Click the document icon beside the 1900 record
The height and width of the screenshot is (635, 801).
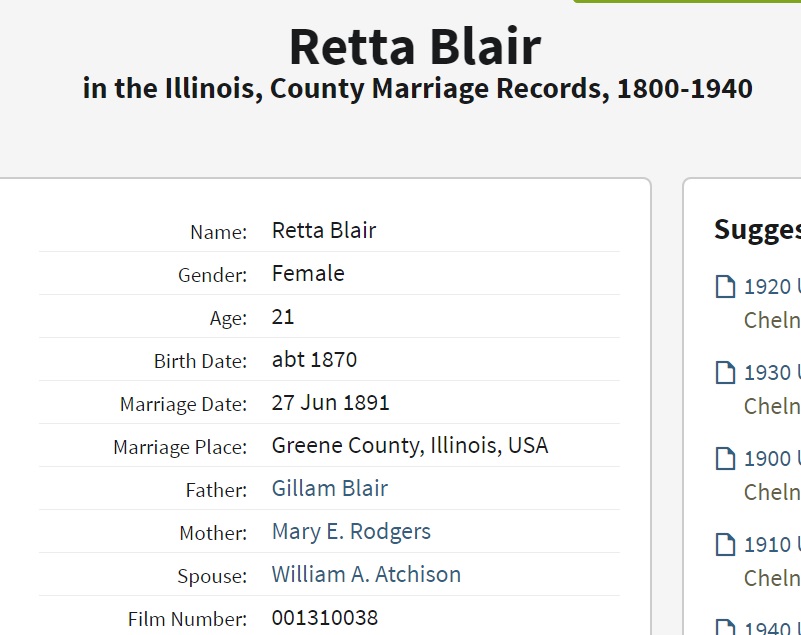(x=725, y=460)
